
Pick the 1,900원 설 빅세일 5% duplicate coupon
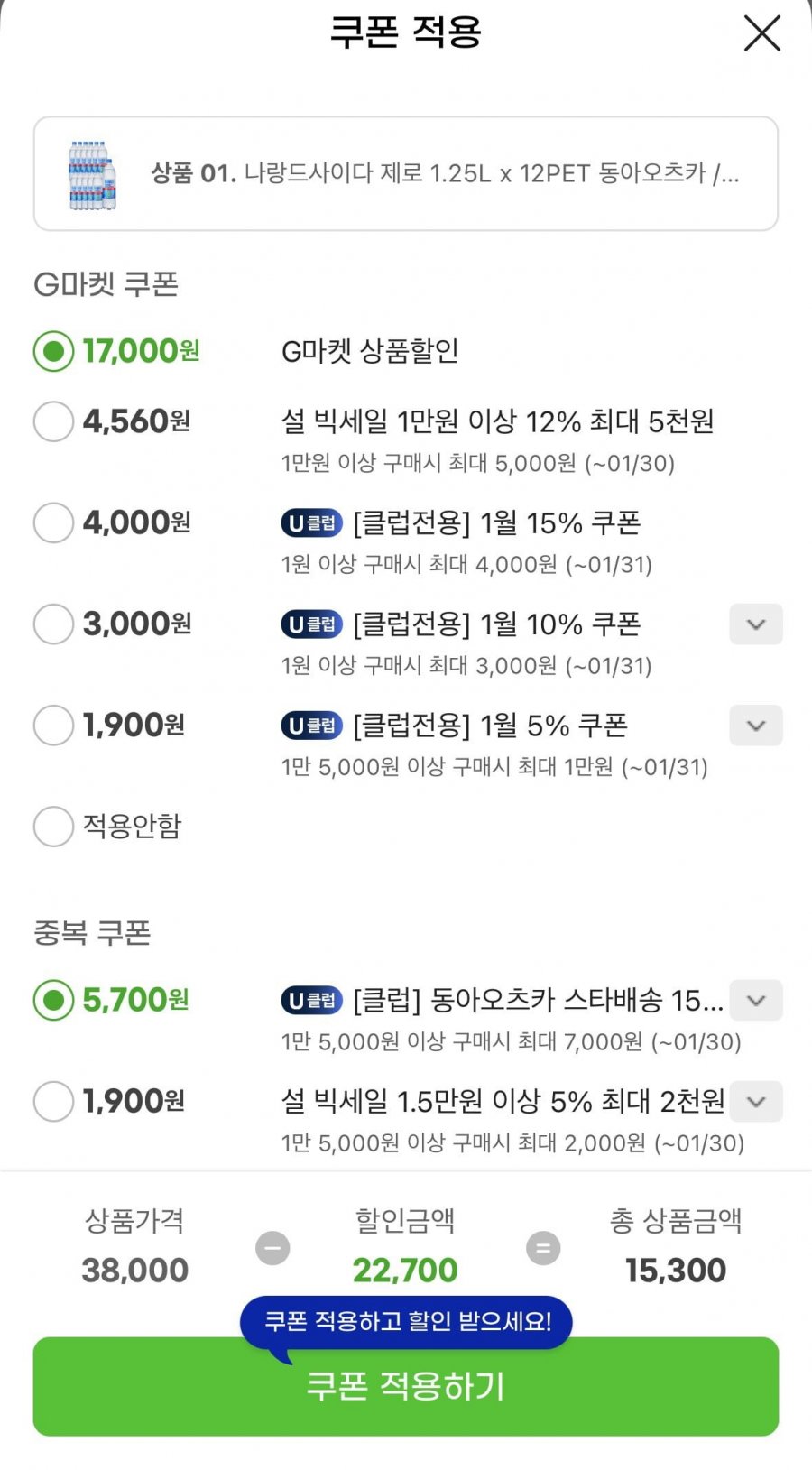point(53,1101)
